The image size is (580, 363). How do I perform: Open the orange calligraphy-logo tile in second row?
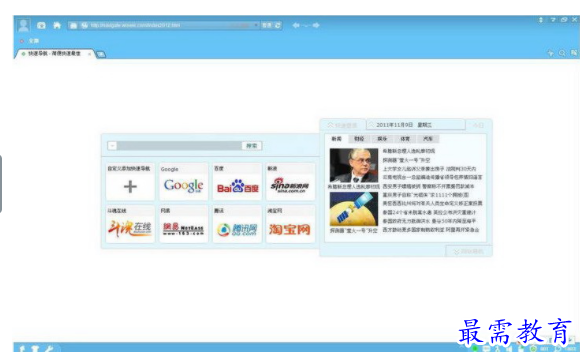coord(130,224)
